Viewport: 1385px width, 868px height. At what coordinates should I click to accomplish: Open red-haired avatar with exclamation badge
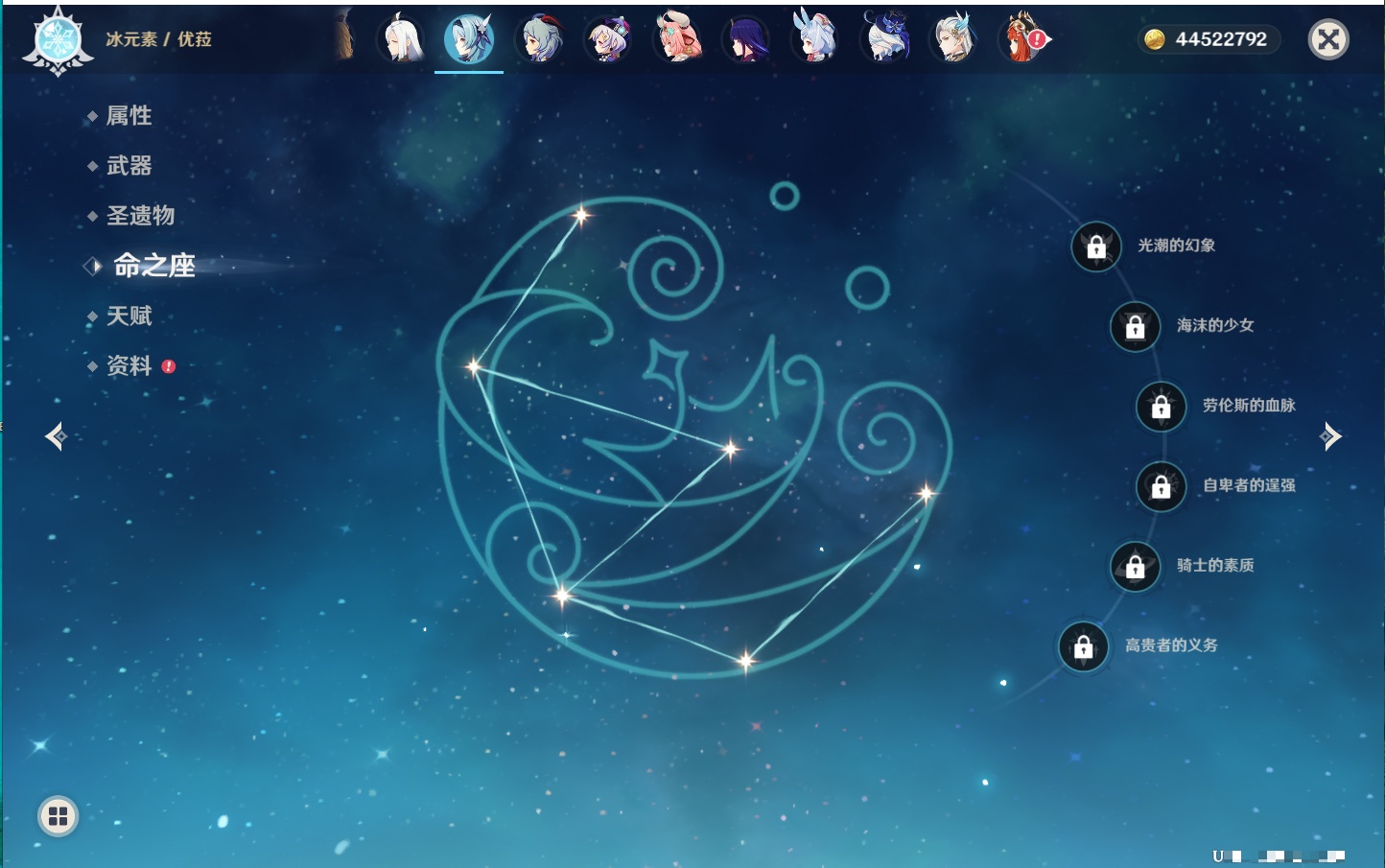point(1022,39)
